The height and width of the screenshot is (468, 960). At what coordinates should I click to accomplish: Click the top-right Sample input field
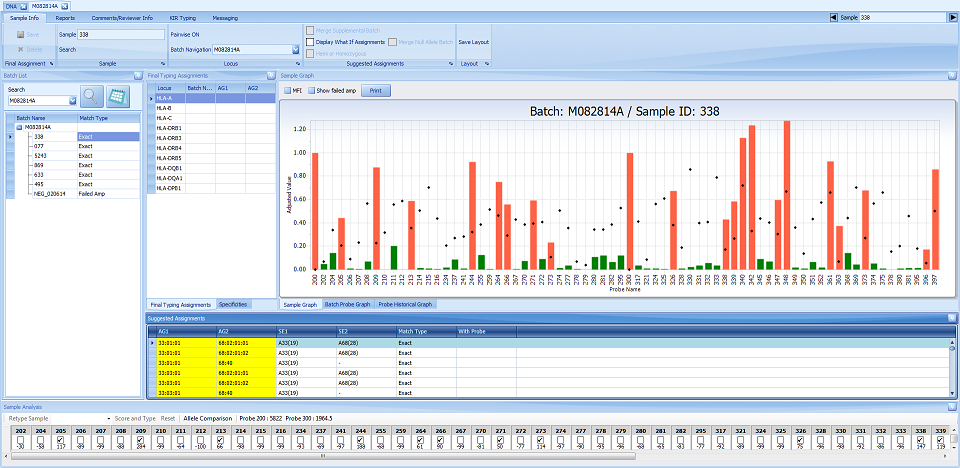tap(902, 18)
